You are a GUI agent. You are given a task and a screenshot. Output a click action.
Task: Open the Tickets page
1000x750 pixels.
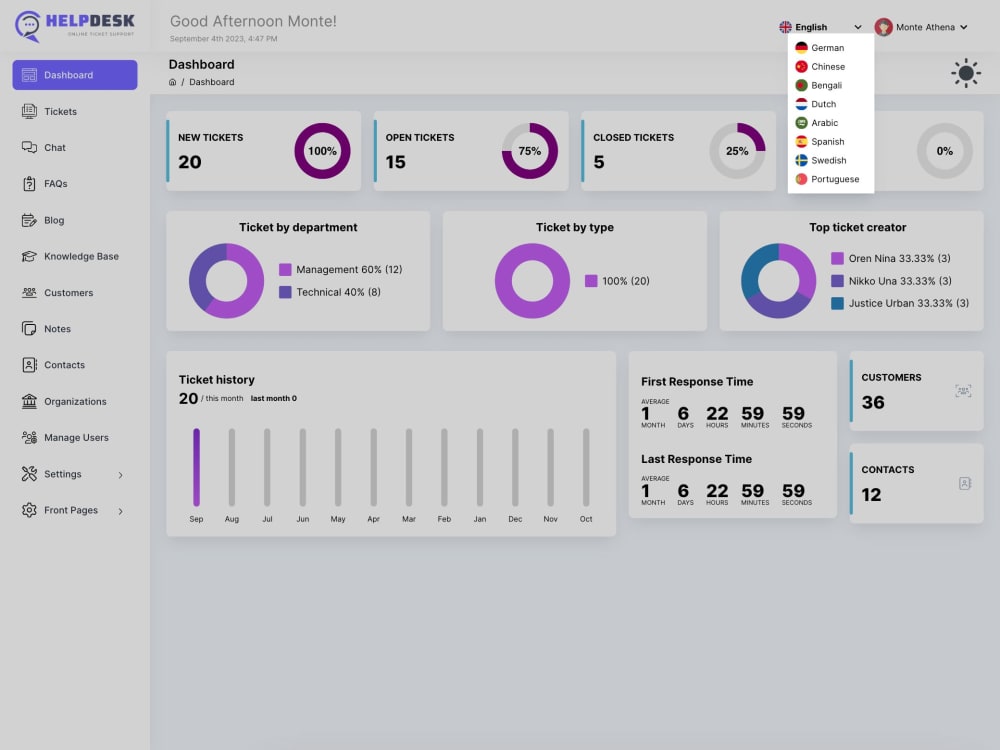click(x=75, y=111)
